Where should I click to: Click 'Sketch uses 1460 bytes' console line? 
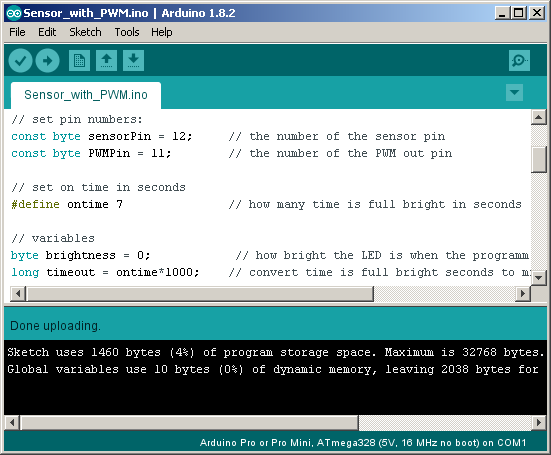(x=276, y=352)
